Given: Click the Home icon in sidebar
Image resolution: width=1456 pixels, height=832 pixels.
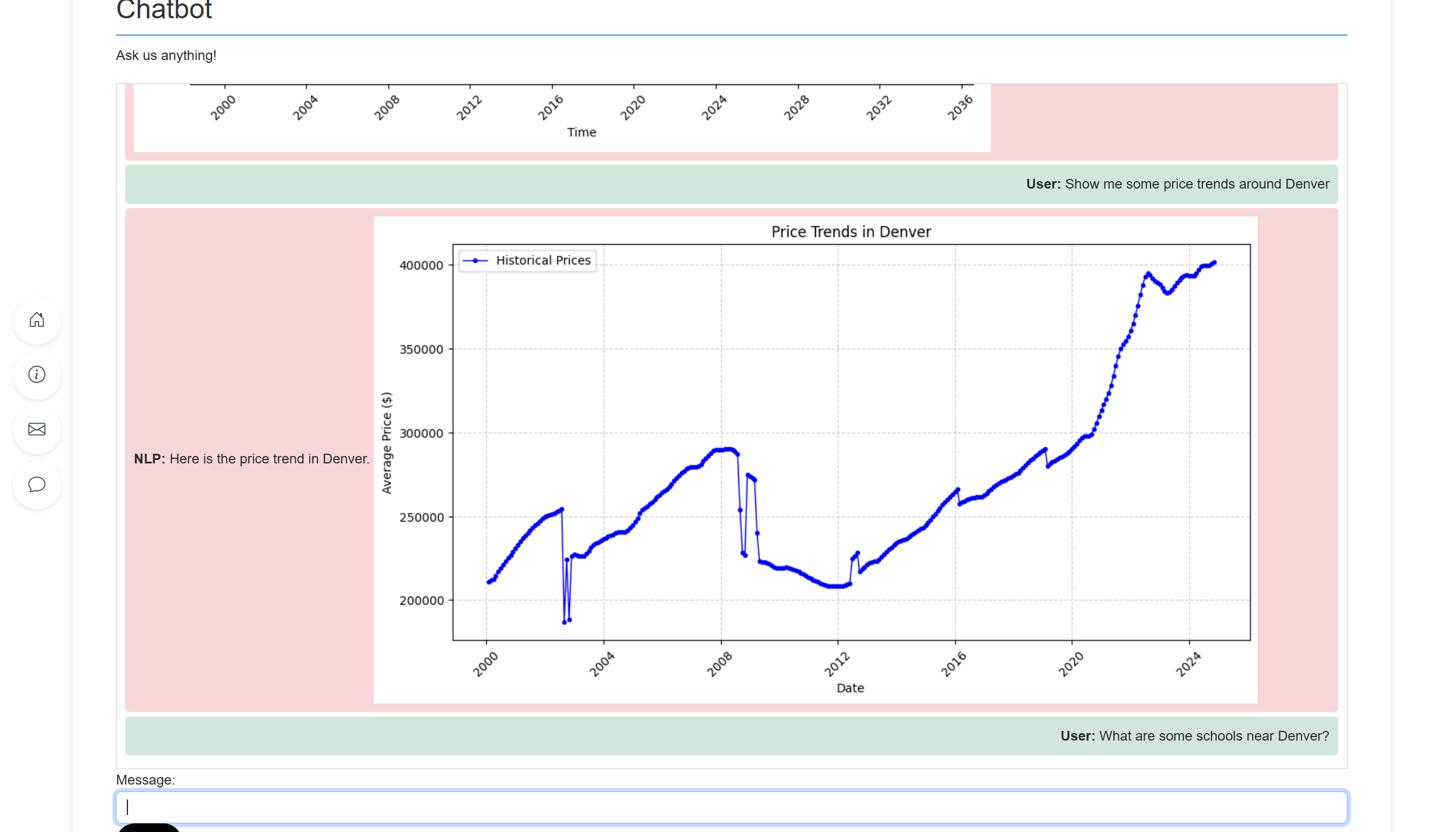Looking at the screenshot, I should pyautogui.click(x=37, y=320).
